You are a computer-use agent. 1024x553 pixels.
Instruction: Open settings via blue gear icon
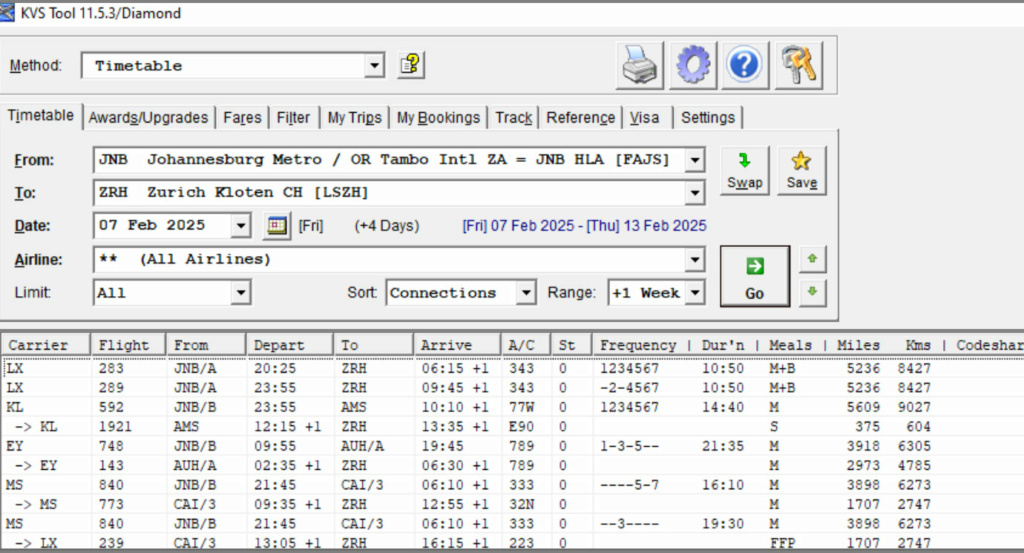692,65
